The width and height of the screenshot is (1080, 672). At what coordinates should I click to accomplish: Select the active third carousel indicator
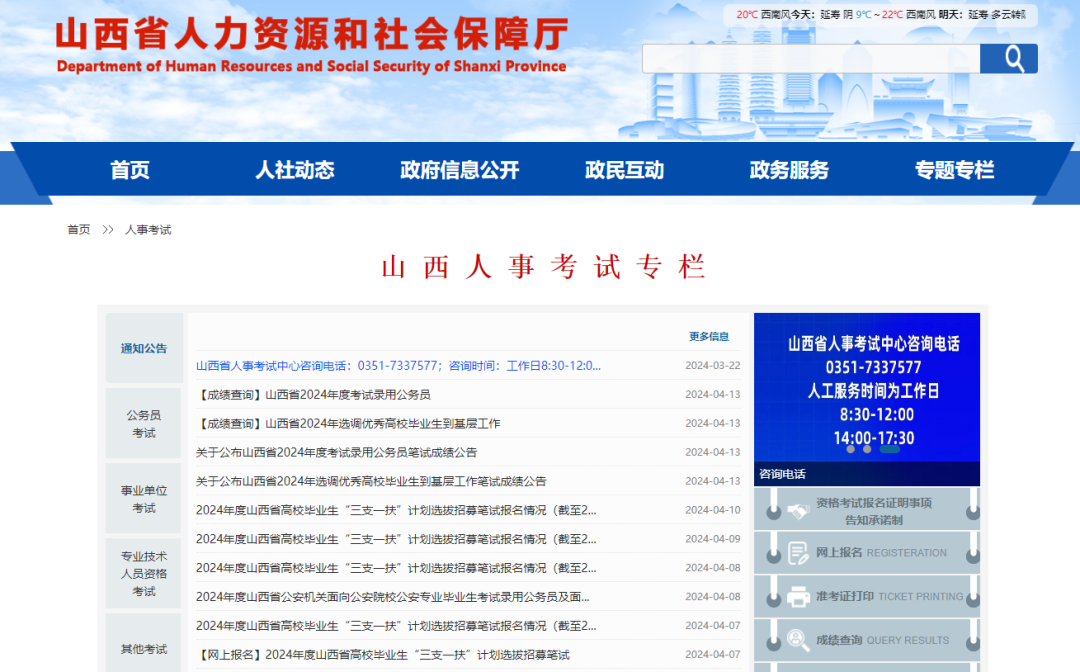pos(889,449)
